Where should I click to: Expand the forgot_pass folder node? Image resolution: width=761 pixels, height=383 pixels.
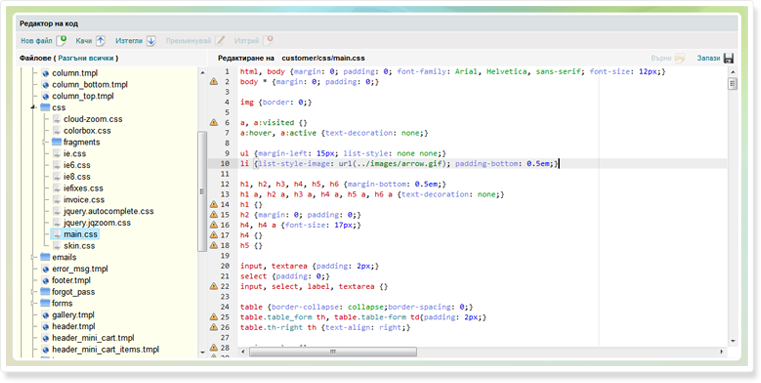pyautogui.click(x=33, y=292)
